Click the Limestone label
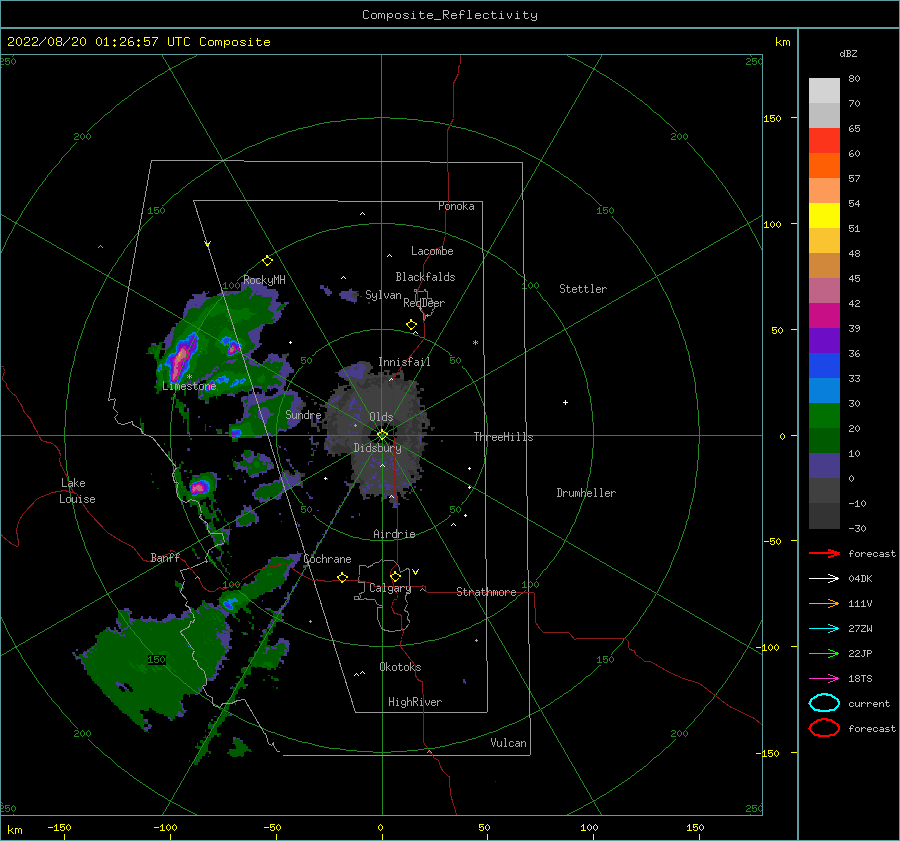 coord(189,386)
